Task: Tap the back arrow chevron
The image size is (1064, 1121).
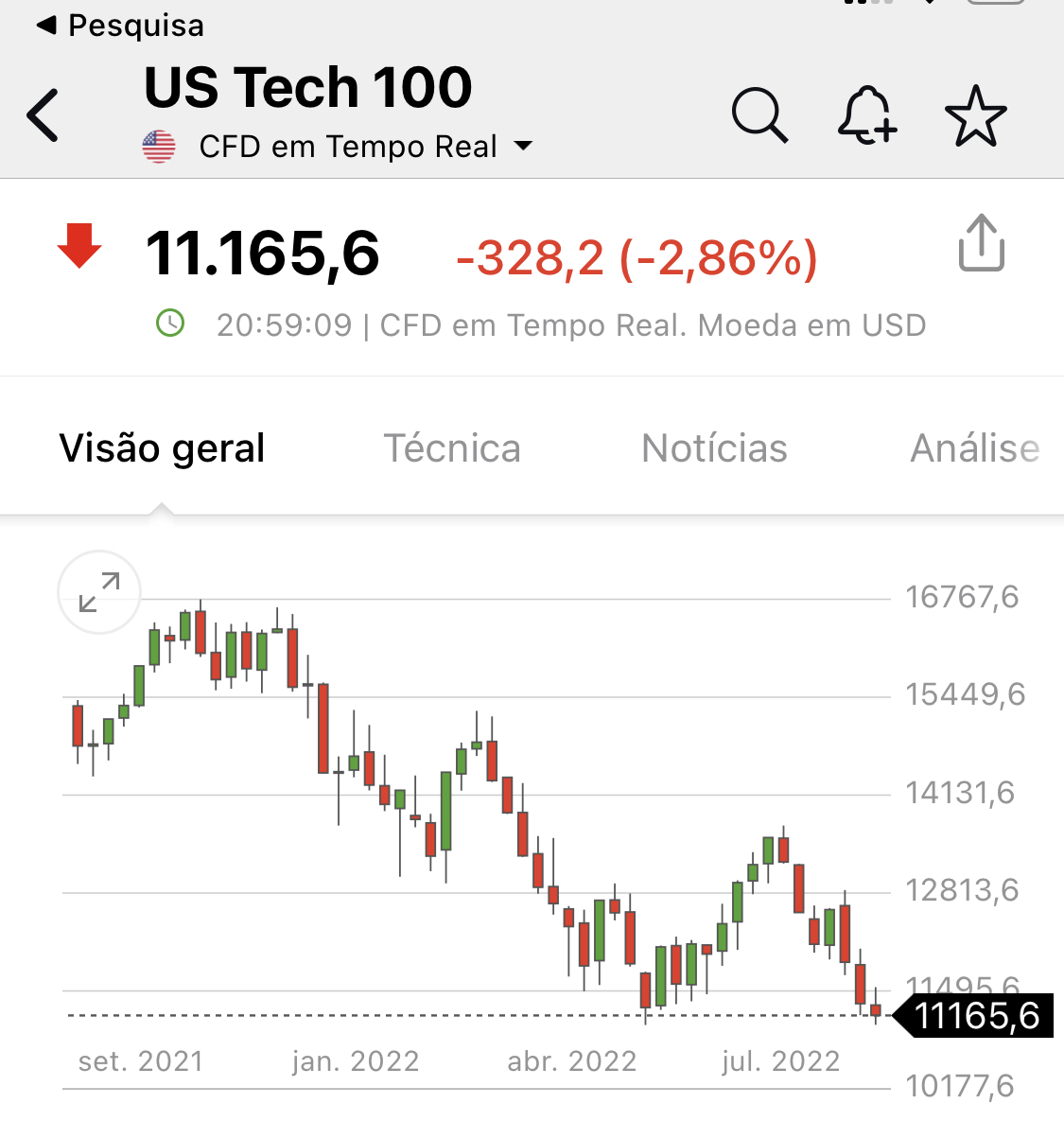Action: pyautogui.click(x=44, y=115)
